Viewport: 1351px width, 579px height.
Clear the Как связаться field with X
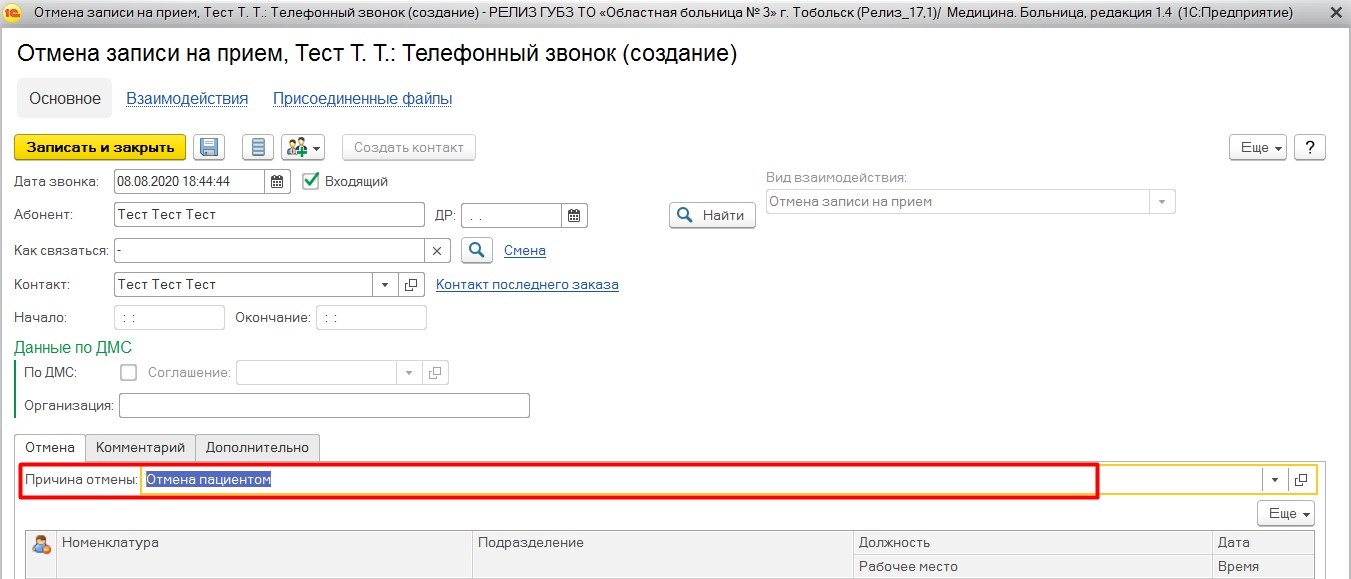[439, 250]
